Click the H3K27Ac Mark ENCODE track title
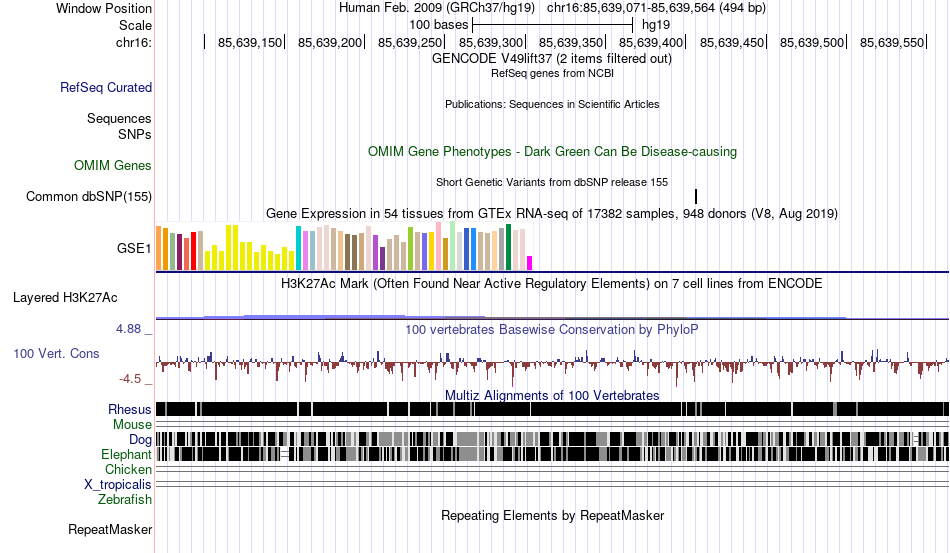This screenshot has width=950, height=553. coord(552,283)
